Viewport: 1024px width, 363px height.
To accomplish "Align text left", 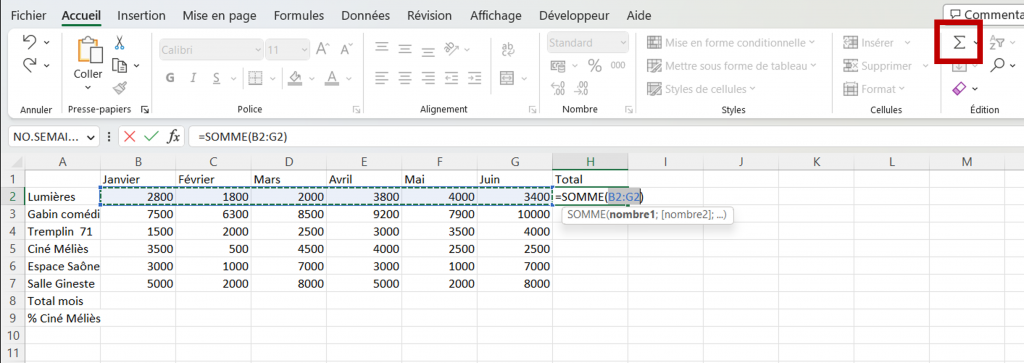I will [x=381, y=78].
